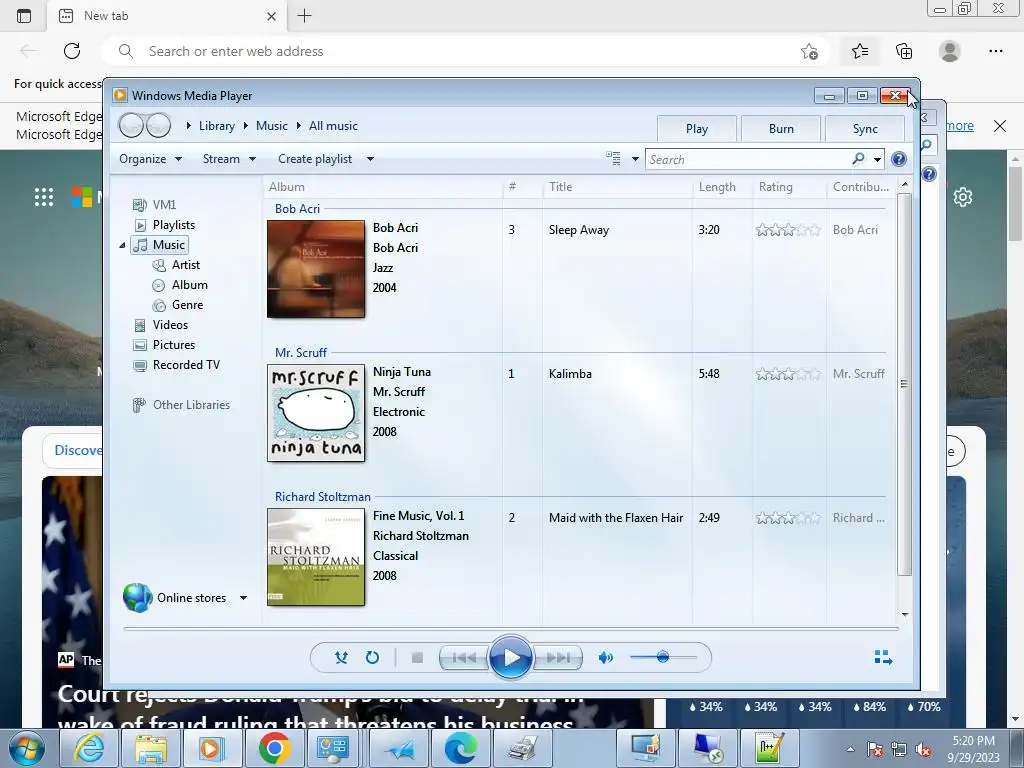
Task: Select Other Libraries
Action: [191, 405]
